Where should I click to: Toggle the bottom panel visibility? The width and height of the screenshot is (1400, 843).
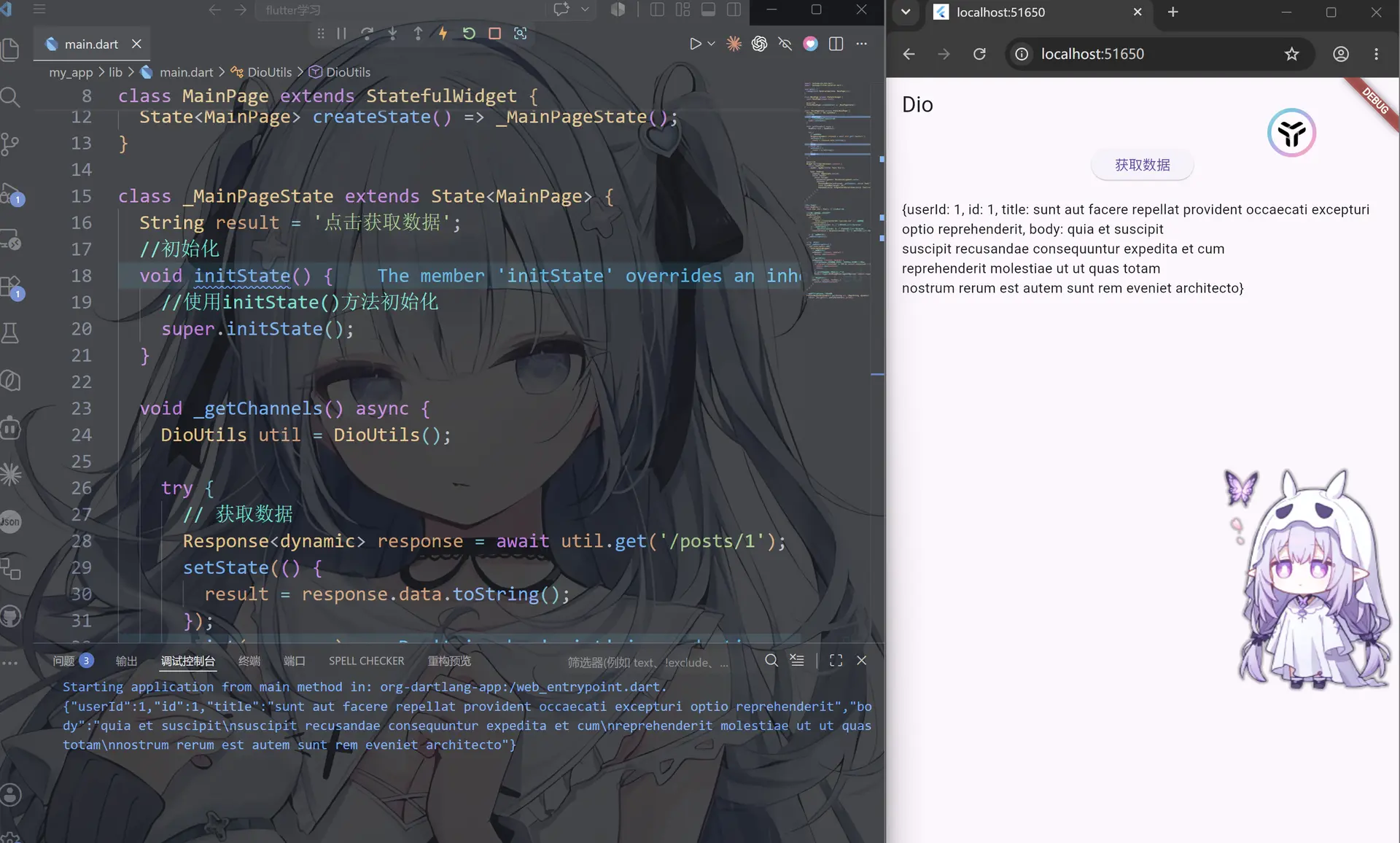tap(708, 9)
